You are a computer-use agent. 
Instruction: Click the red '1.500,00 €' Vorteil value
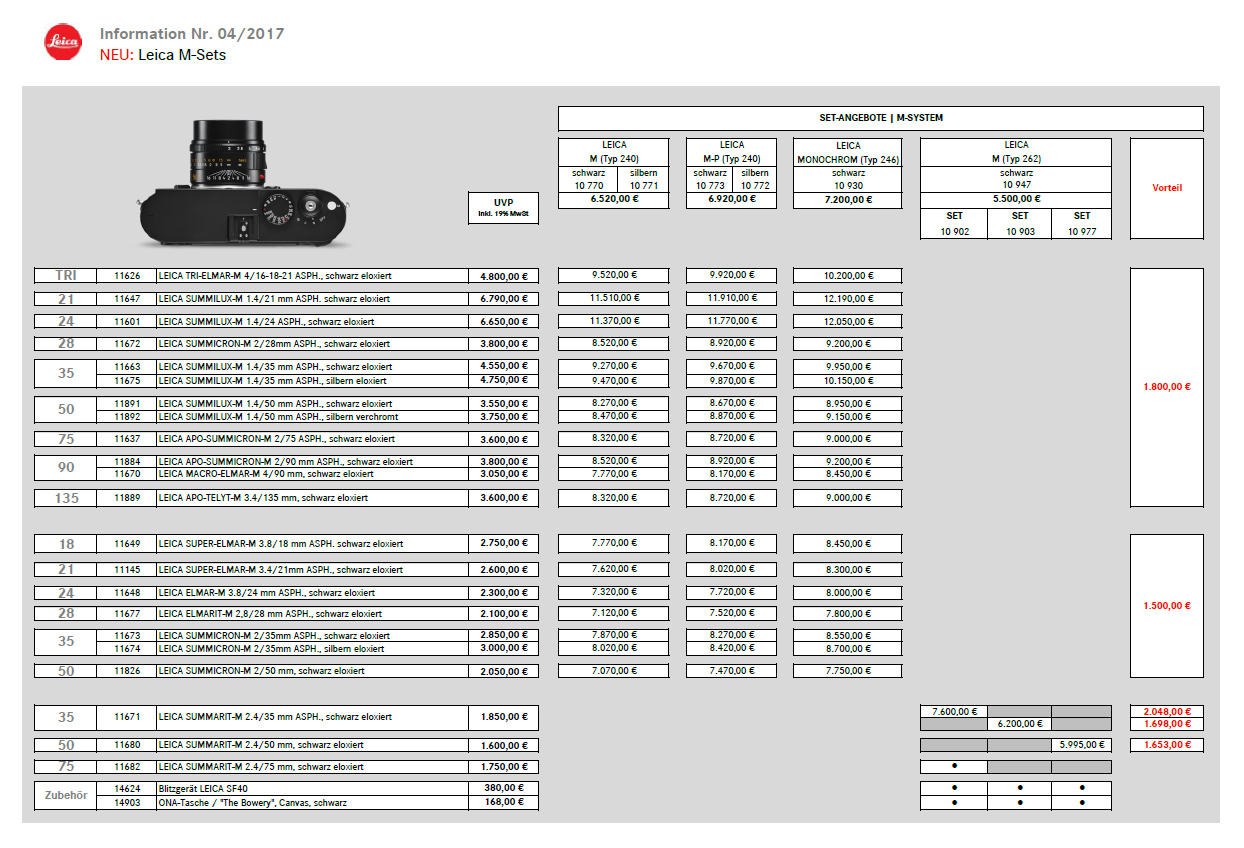(x=1167, y=606)
